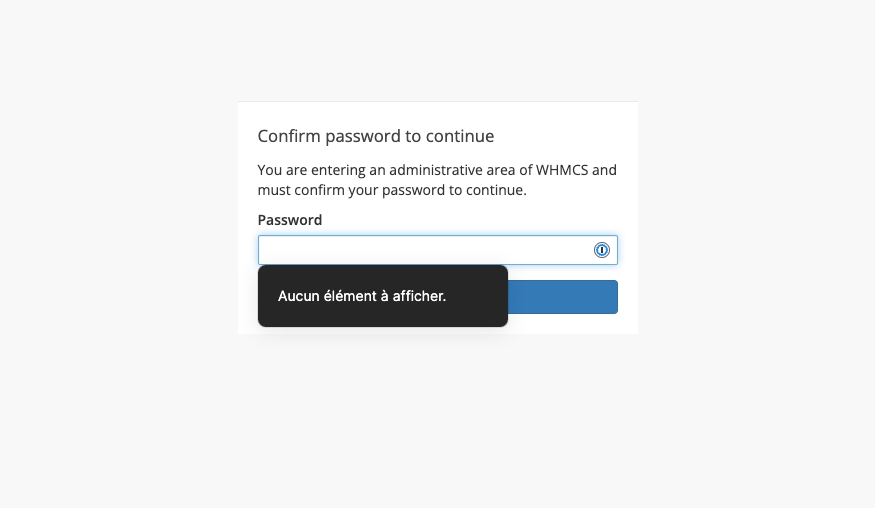Open the 1Password autofill menu icon
The width and height of the screenshot is (875, 508).
coord(602,250)
